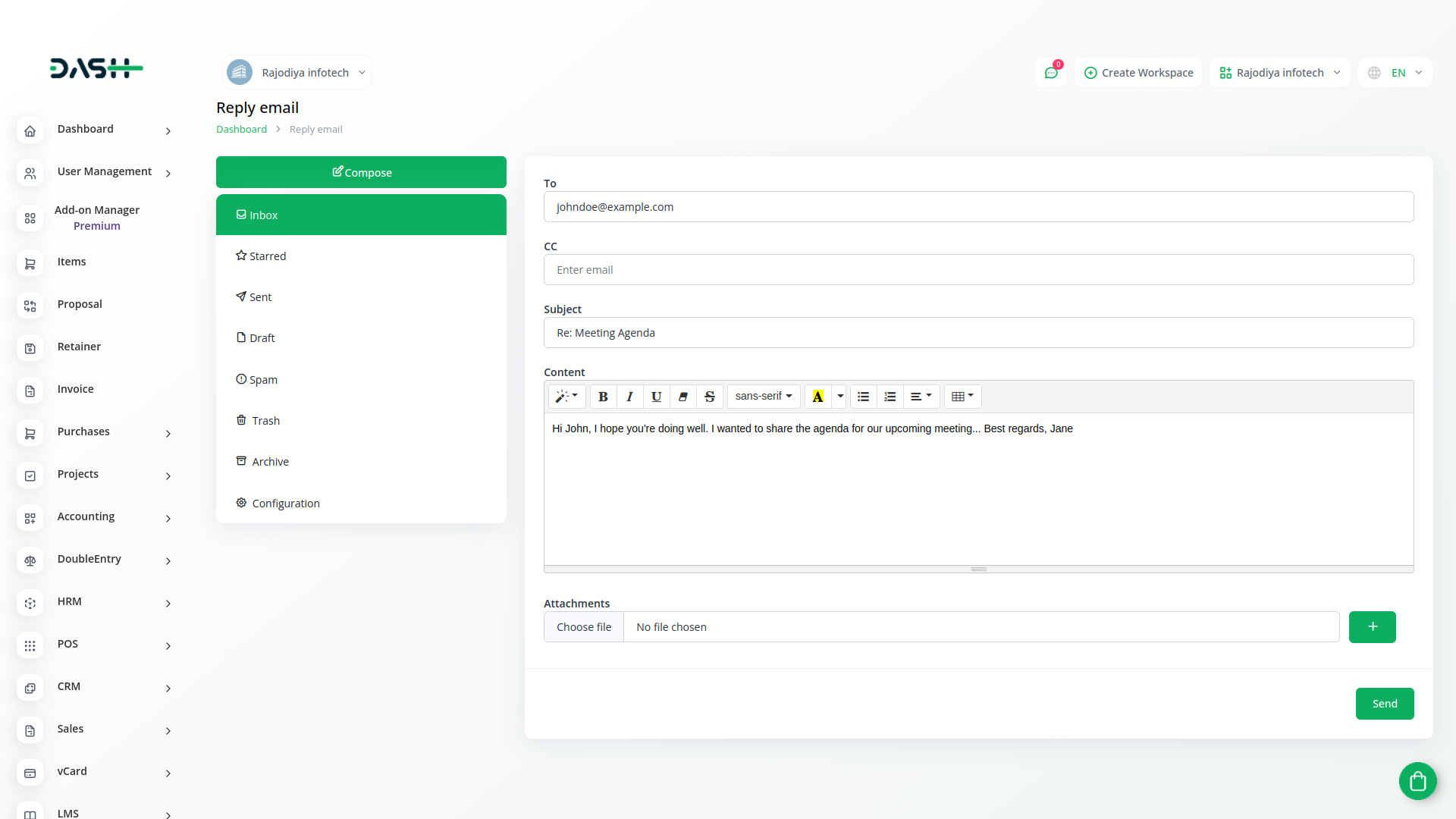Image resolution: width=1456 pixels, height=819 pixels.
Task: Toggle strikethrough formatting button
Action: pos(710,397)
